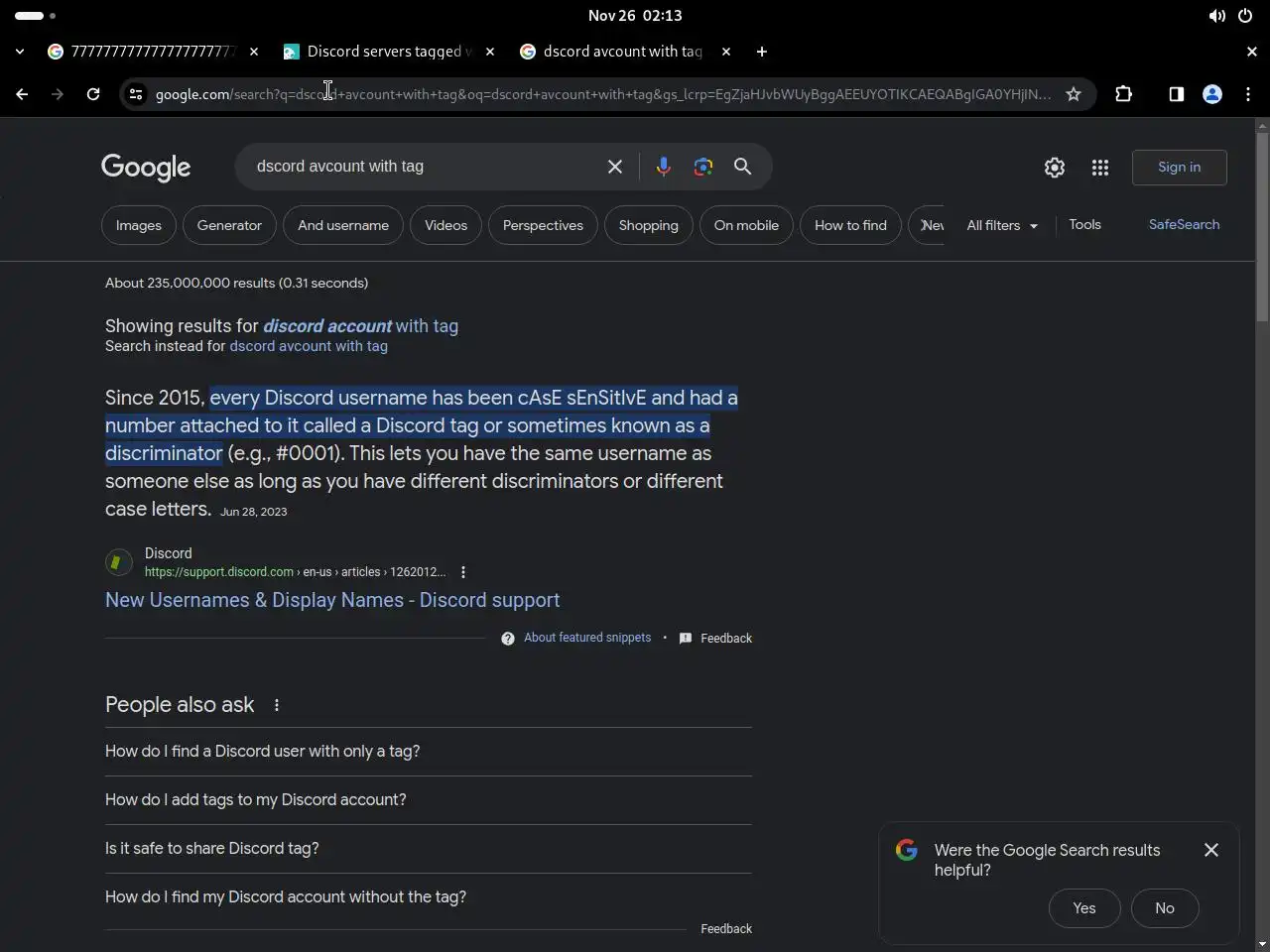Viewport: 1270px width, 952px height.
Task: Open the system power menu
Action: coord(1245,16)
